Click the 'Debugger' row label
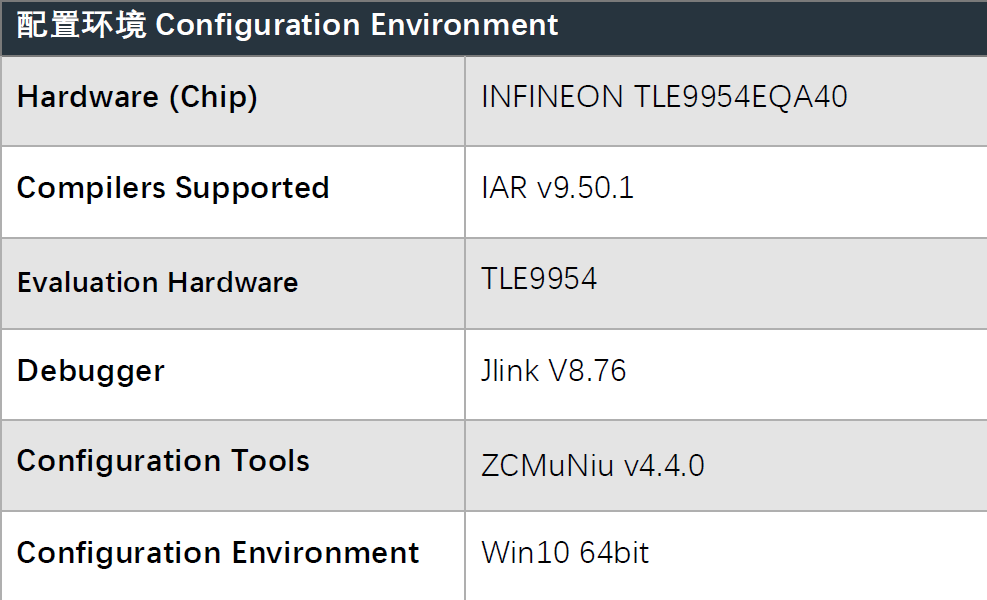 [91, 371]
